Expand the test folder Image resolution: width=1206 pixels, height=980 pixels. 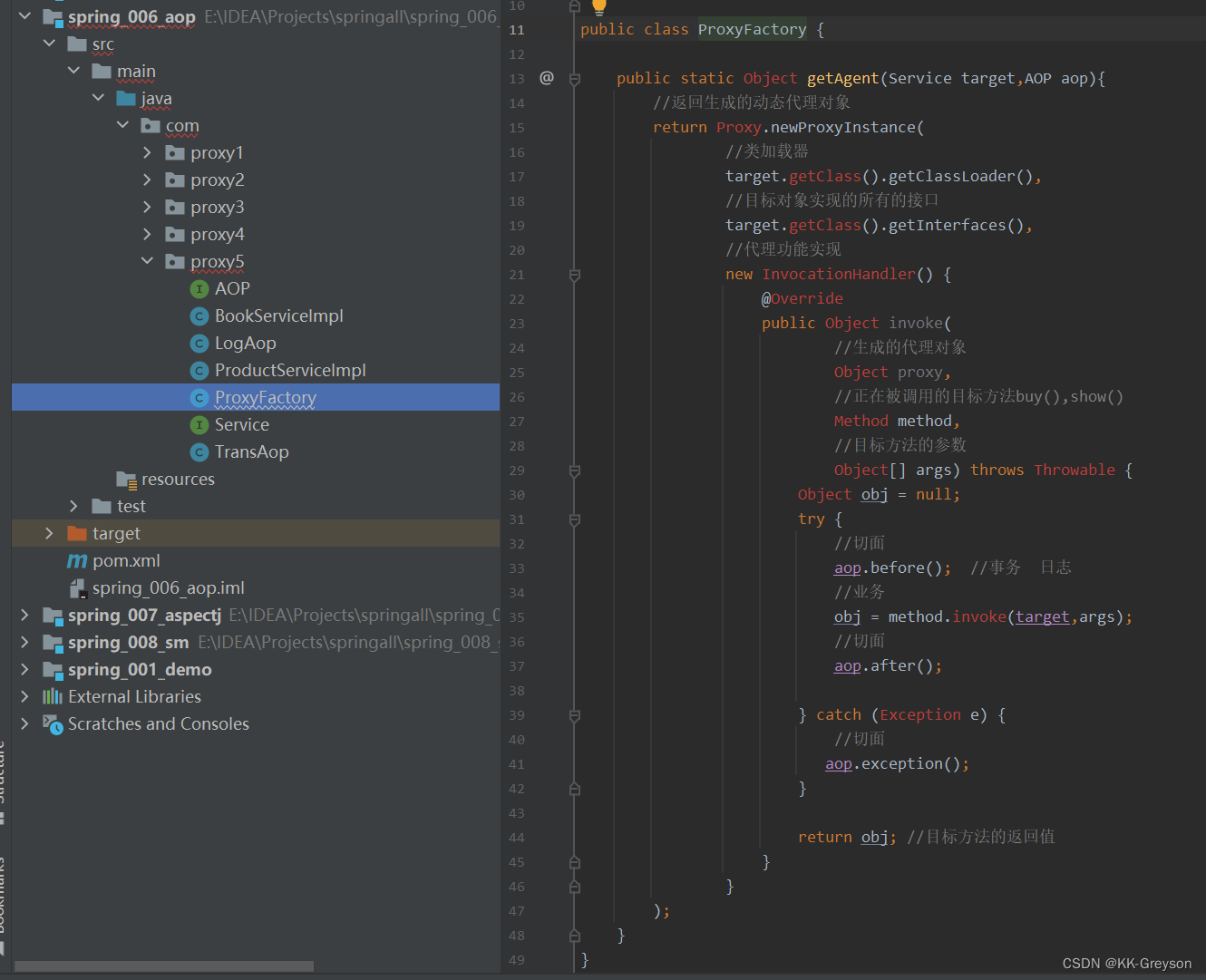pos(73,506)
